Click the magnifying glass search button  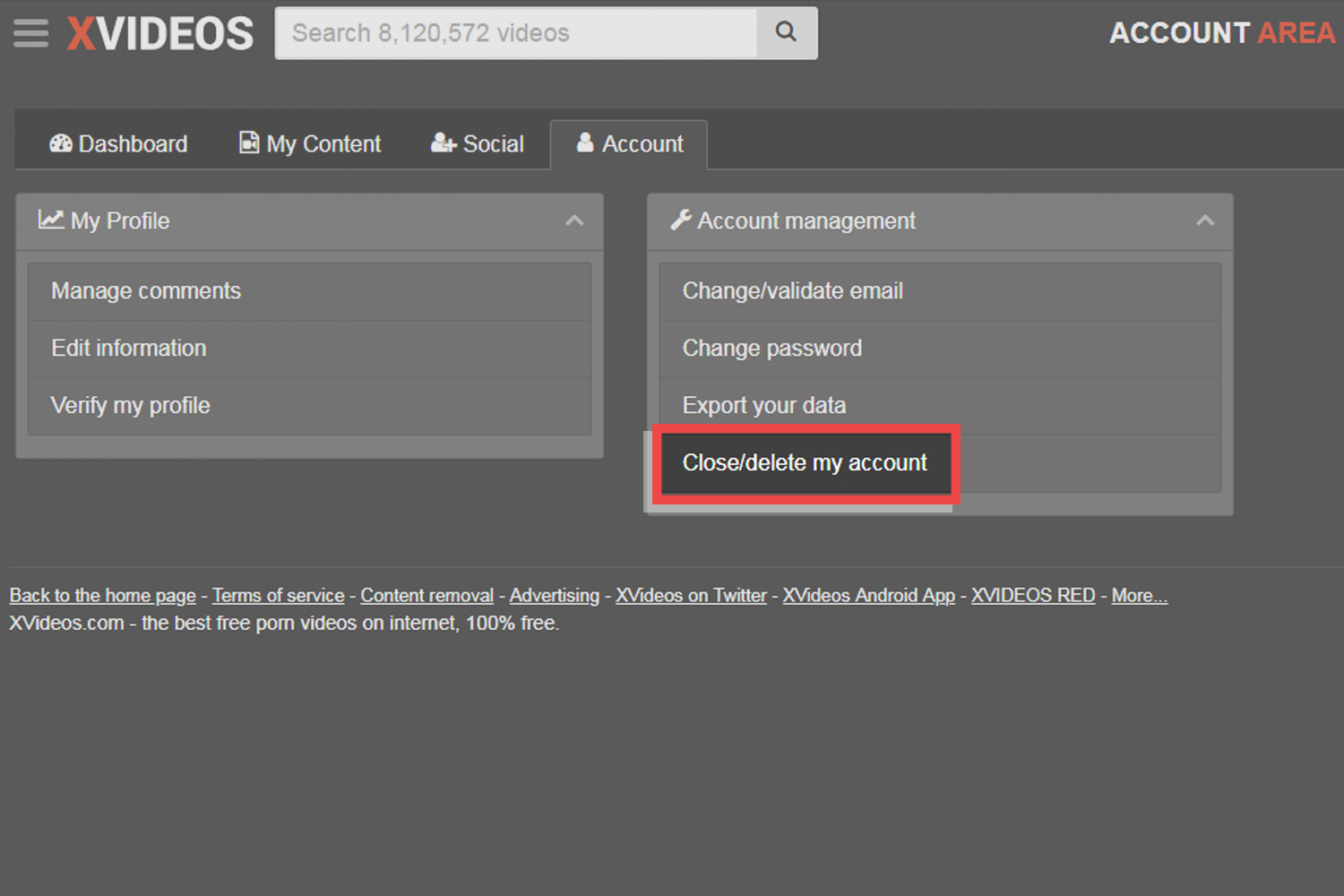click(786, 33)
